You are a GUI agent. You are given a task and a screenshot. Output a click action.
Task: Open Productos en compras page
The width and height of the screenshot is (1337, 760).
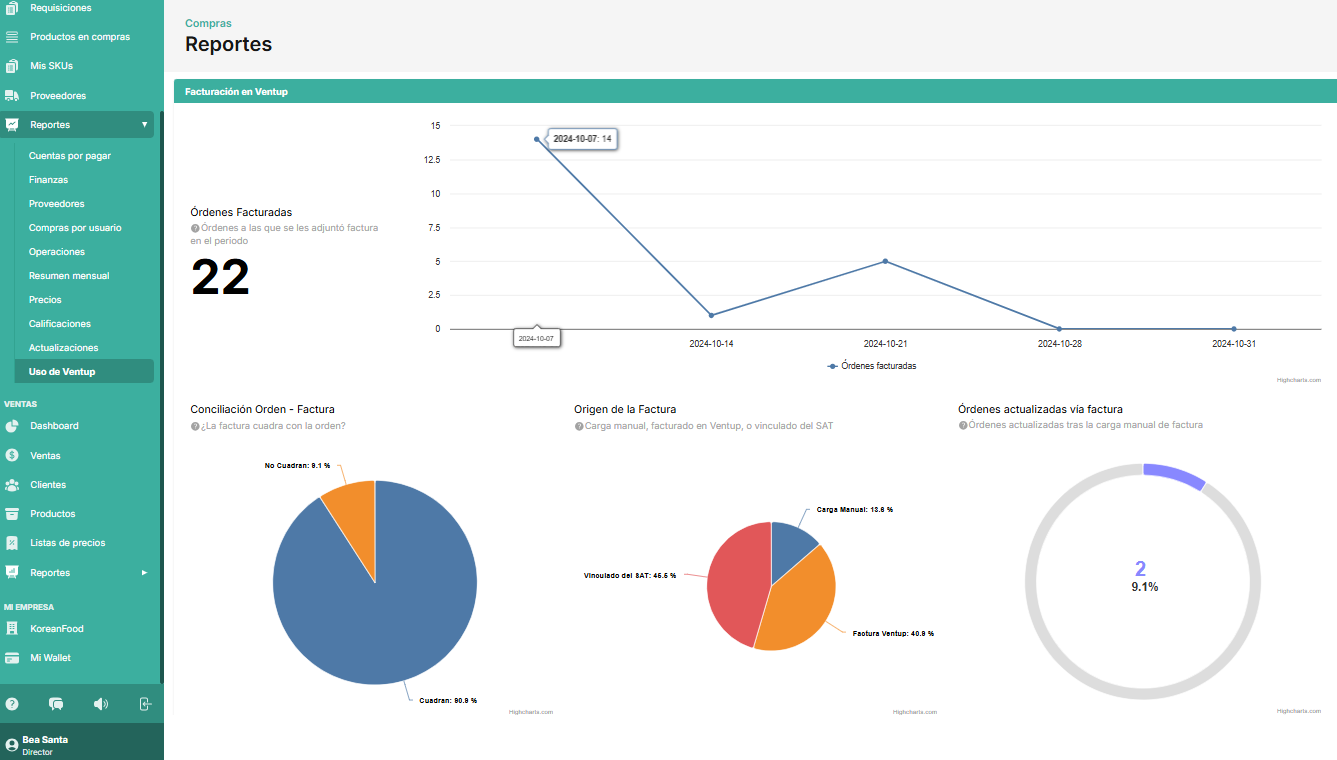[x=80, y=37]
